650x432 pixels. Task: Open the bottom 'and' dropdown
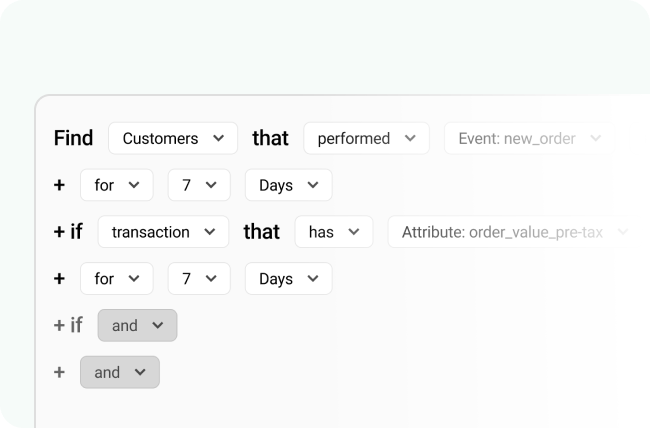coord(119,372)
